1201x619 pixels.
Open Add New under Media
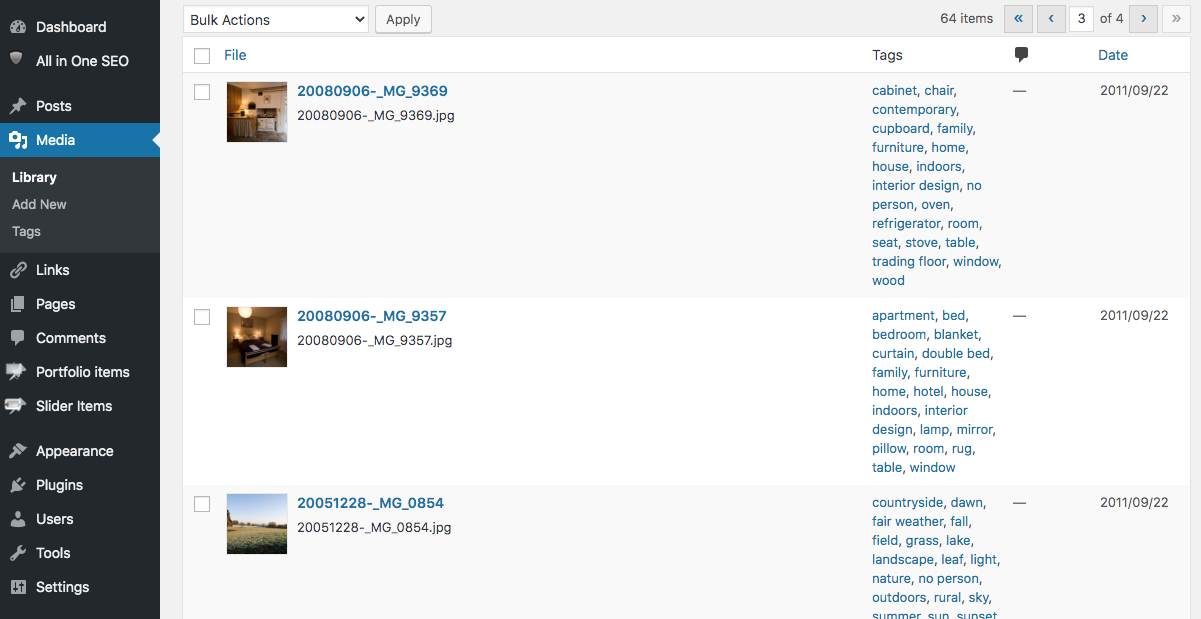(39, 204)
